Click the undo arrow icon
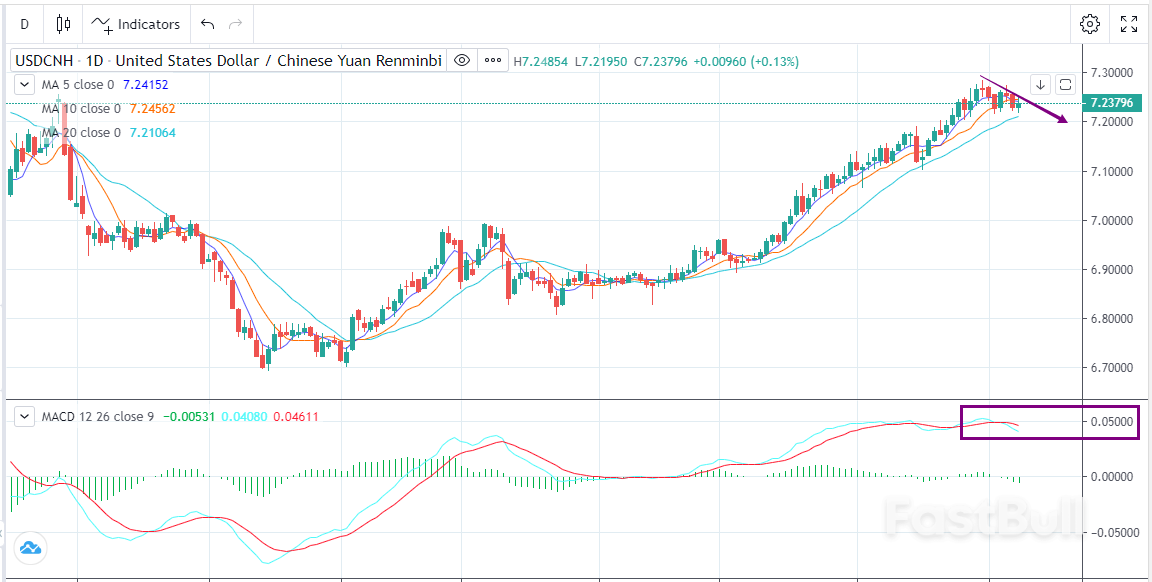Viewport: 1152px width, 582px height. (x=208, y=24)
